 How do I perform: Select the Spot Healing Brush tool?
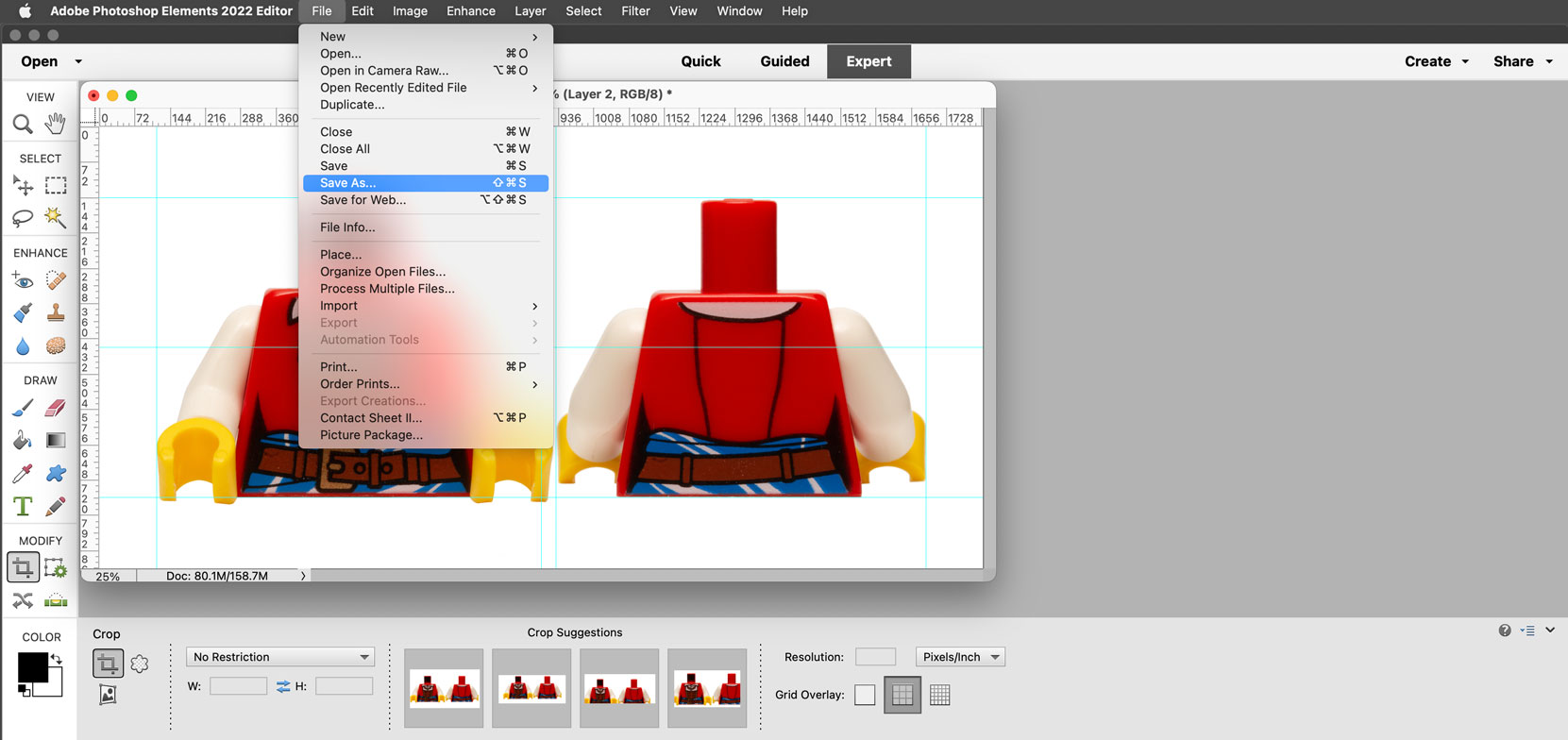(x=56, y=280)
